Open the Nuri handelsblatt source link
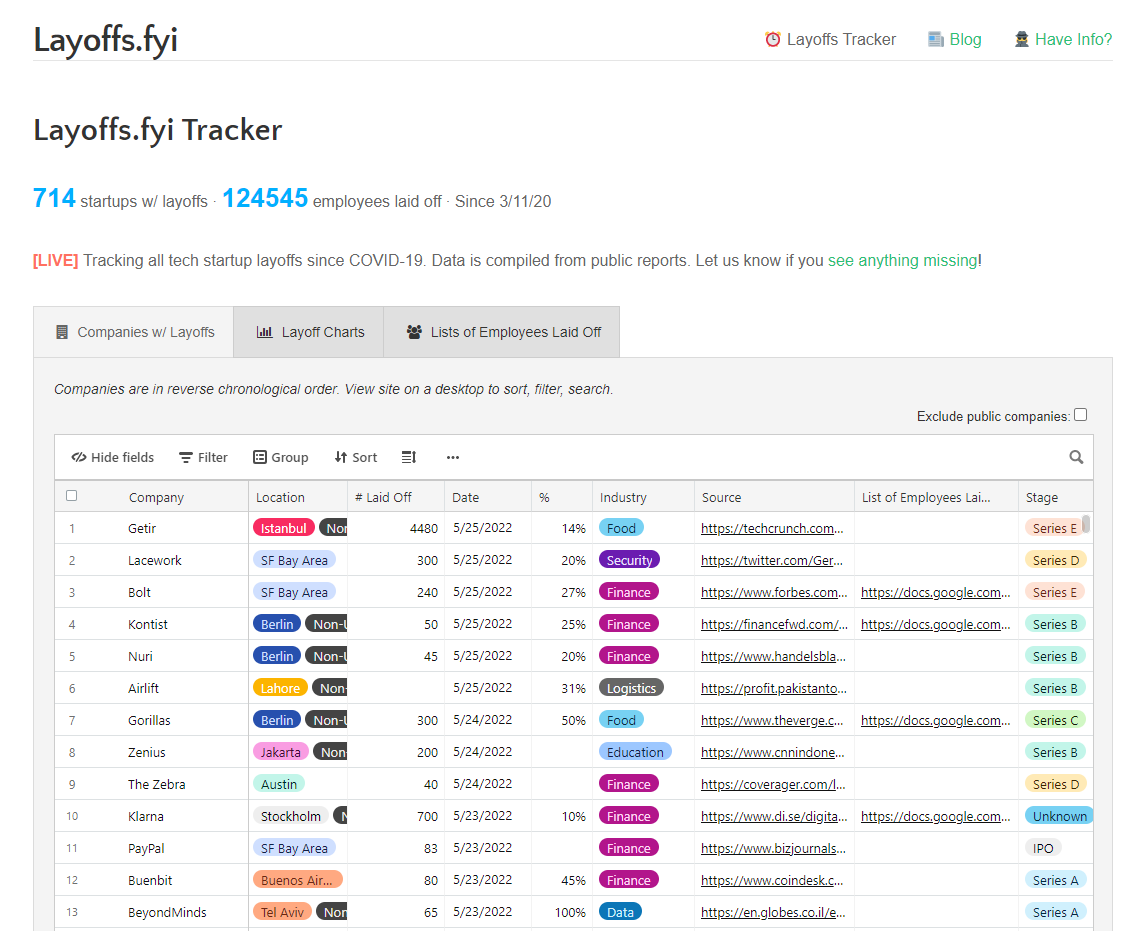 (773, 657)
